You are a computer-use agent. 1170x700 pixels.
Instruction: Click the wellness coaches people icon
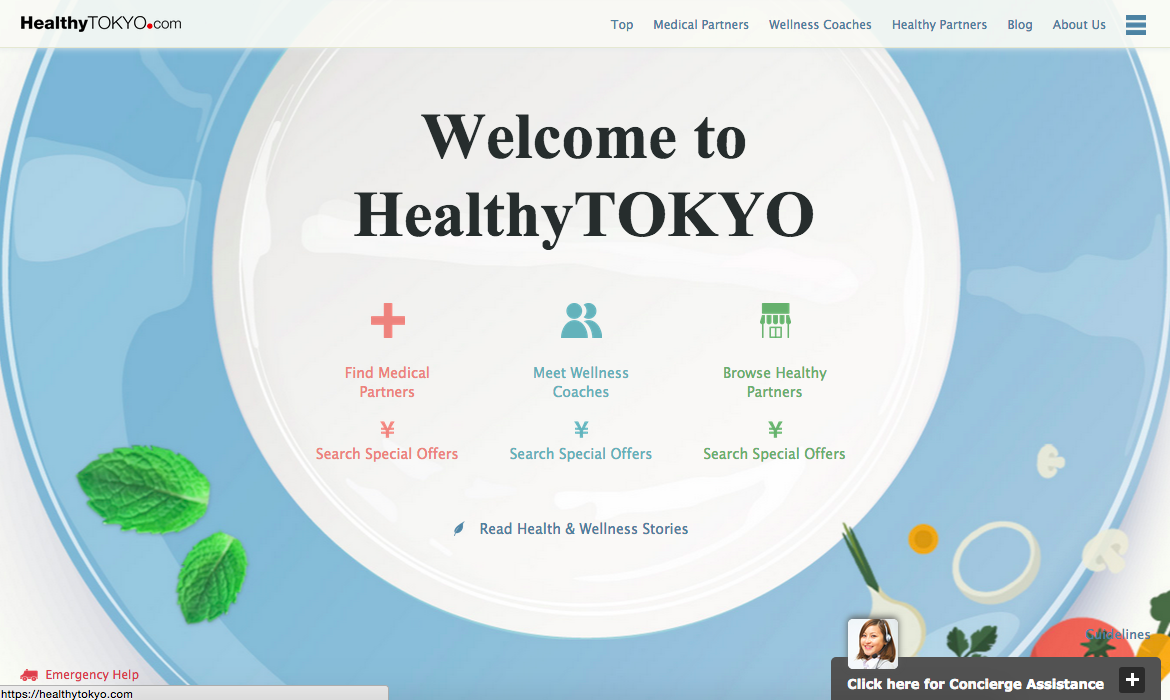[x=581, y=321]
